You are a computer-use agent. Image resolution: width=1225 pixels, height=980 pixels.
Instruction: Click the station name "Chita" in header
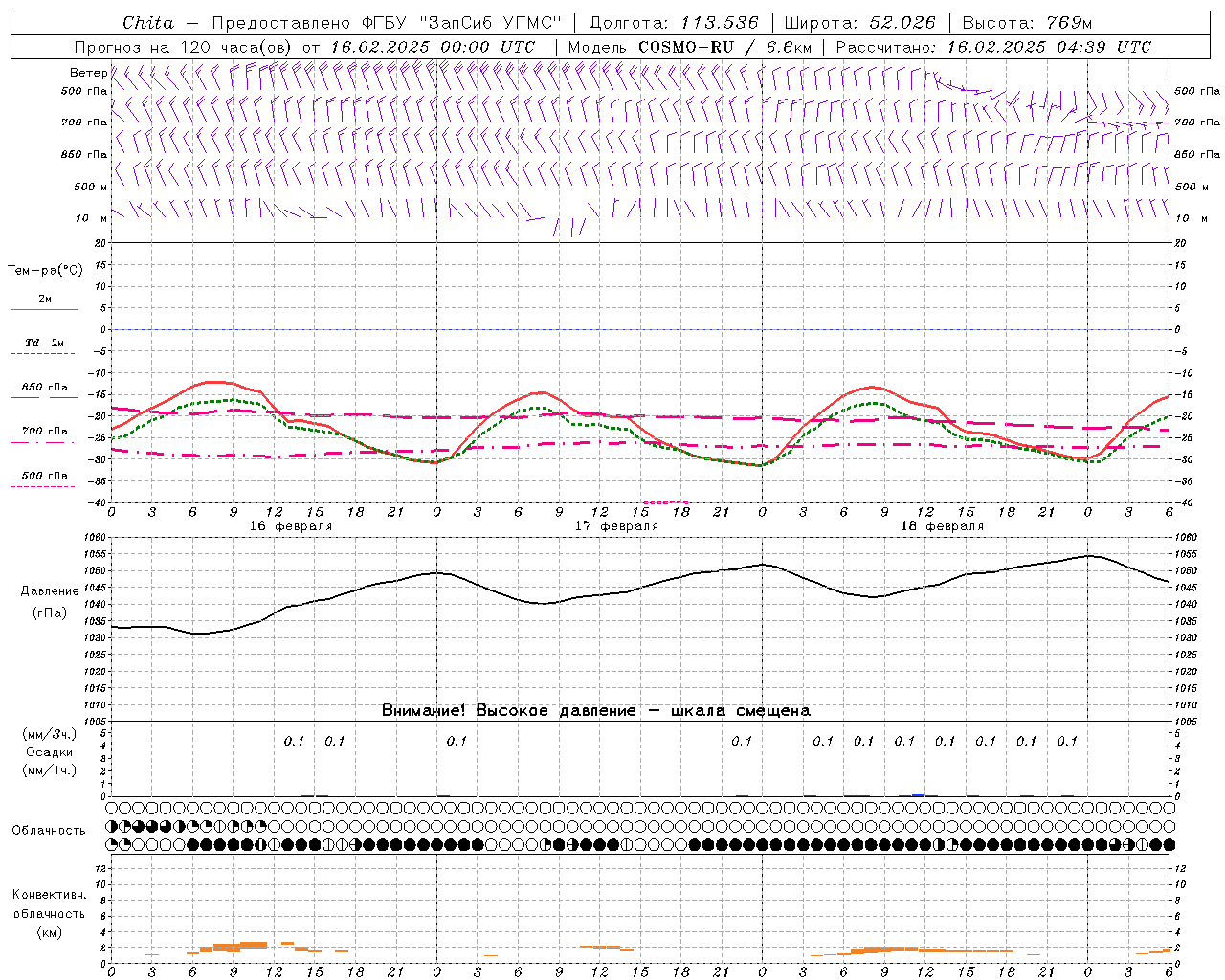pyautogui.click(x=148, y=23)
